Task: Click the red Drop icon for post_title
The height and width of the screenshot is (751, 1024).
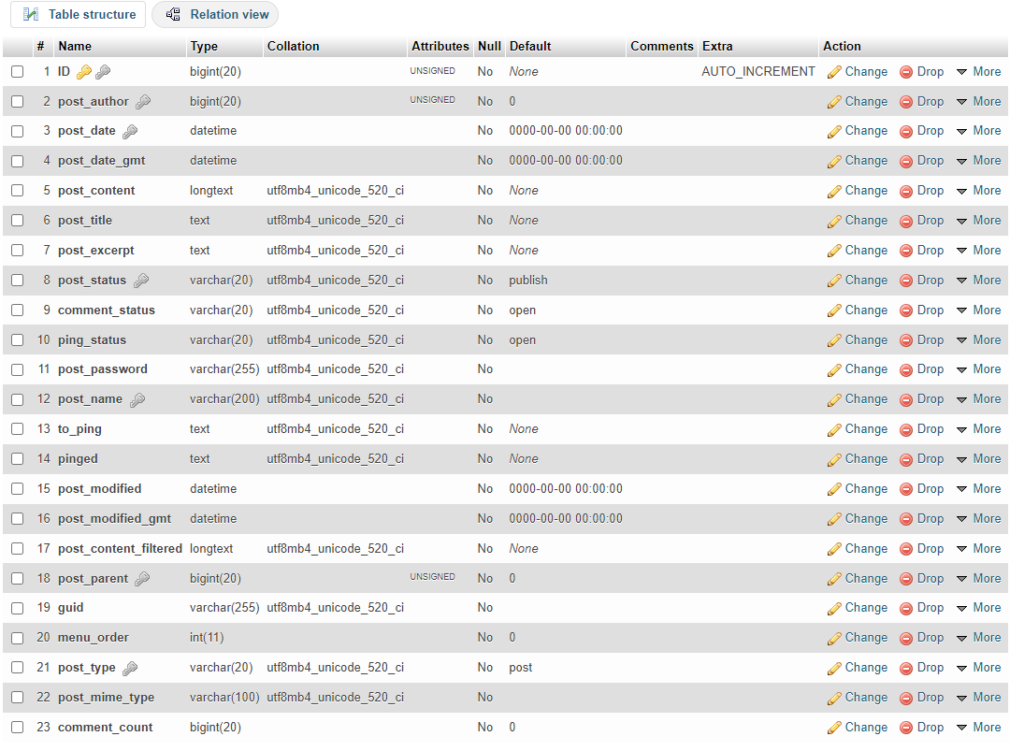Action: point(906,221)
